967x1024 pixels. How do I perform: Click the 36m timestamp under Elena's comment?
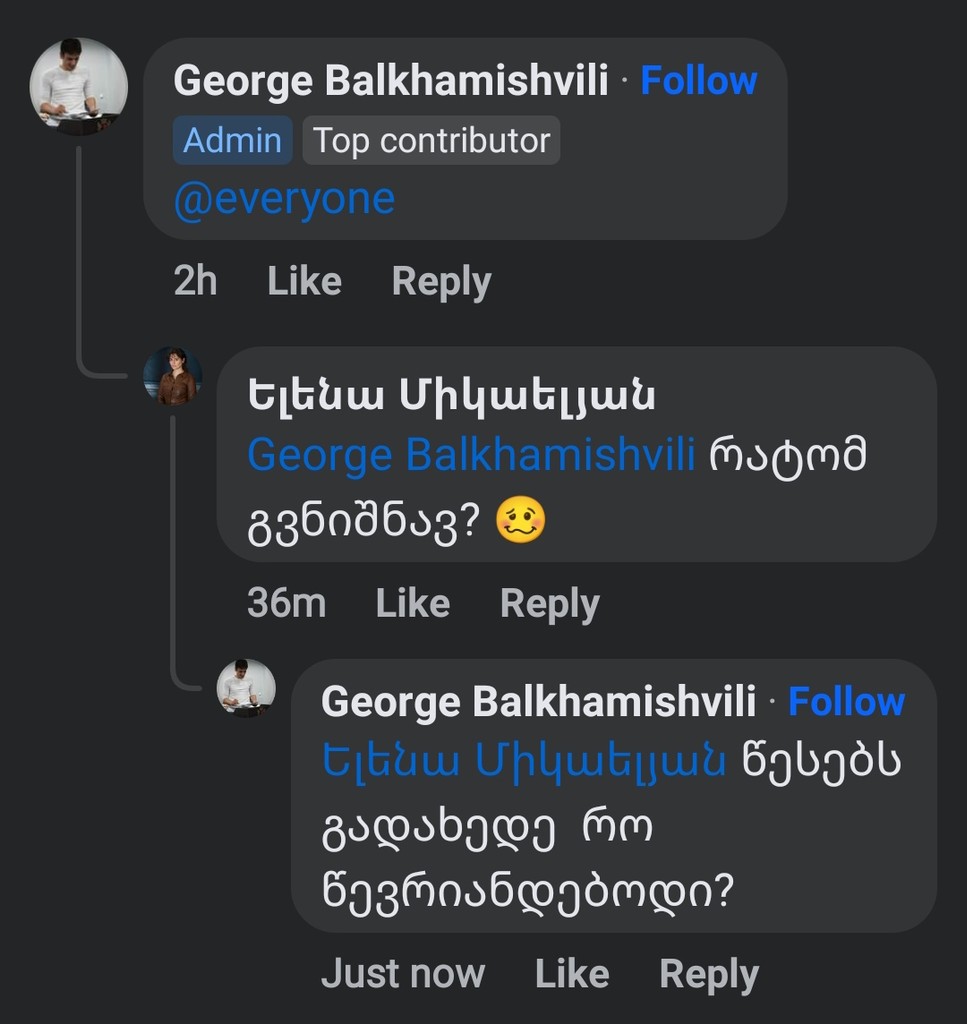[286, 602]
